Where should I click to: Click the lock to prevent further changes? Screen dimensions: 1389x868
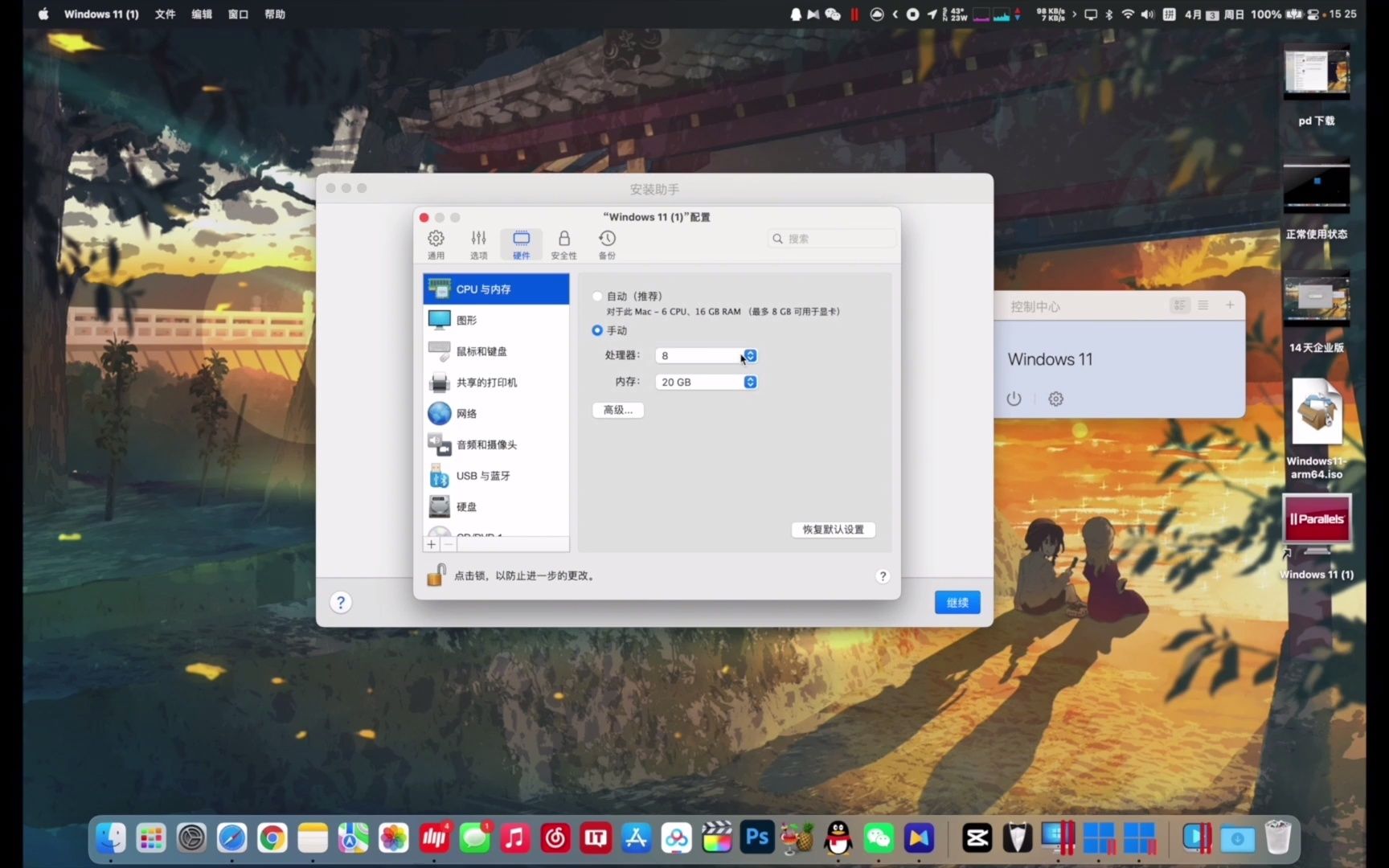[436, 575]
